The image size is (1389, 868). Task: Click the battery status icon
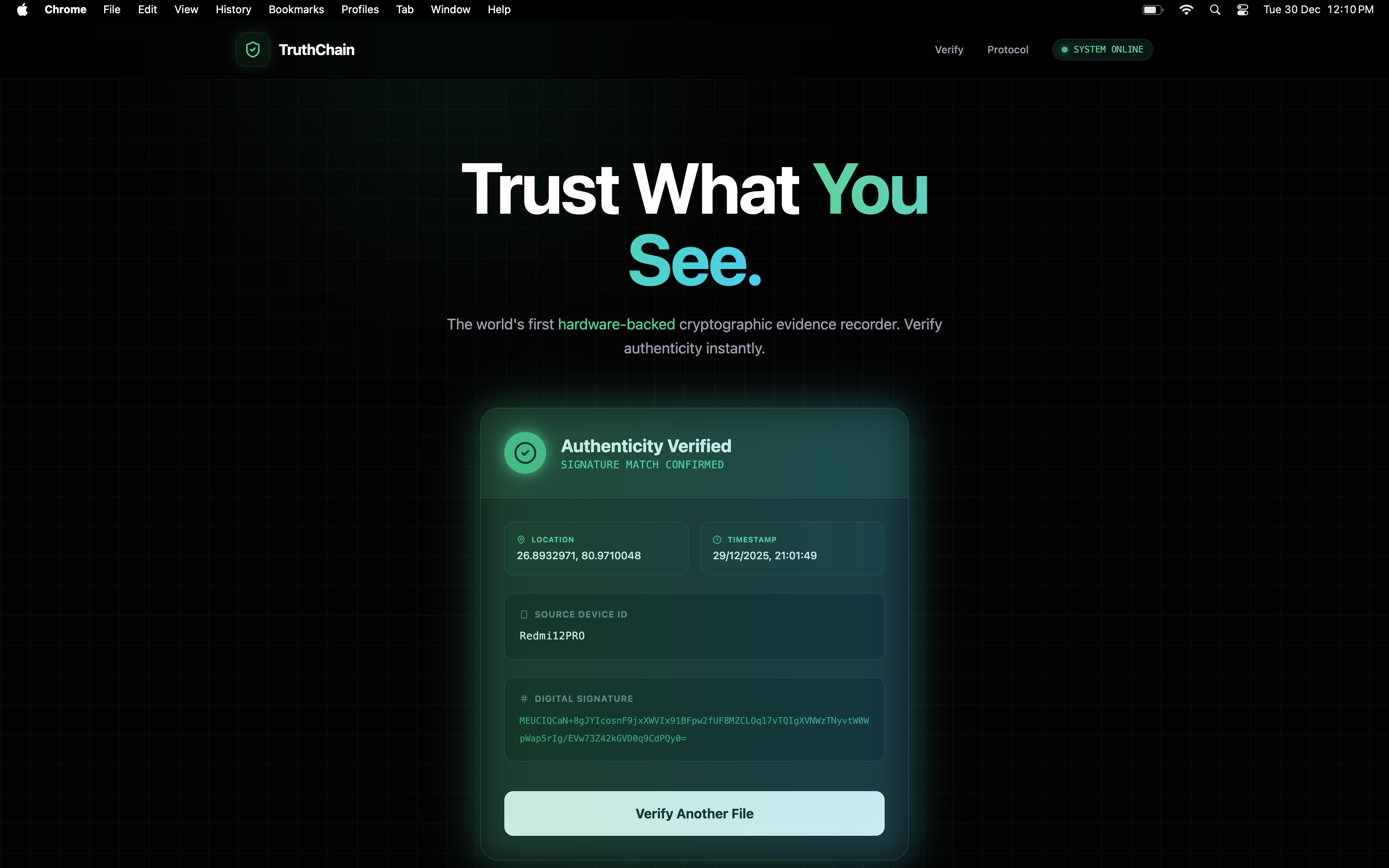[x=1153, y=10]
